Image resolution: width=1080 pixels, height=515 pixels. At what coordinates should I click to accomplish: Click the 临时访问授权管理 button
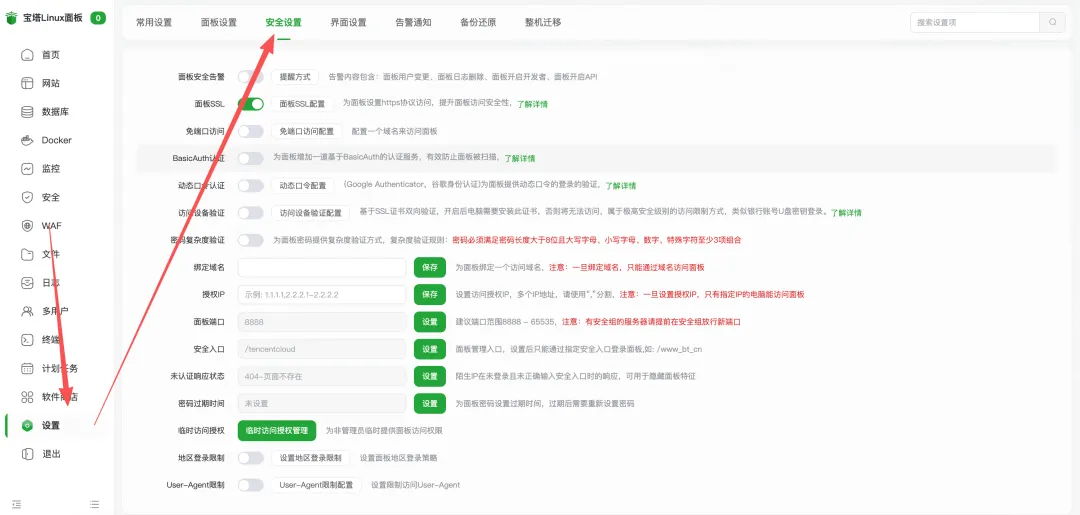coord(277,431)
